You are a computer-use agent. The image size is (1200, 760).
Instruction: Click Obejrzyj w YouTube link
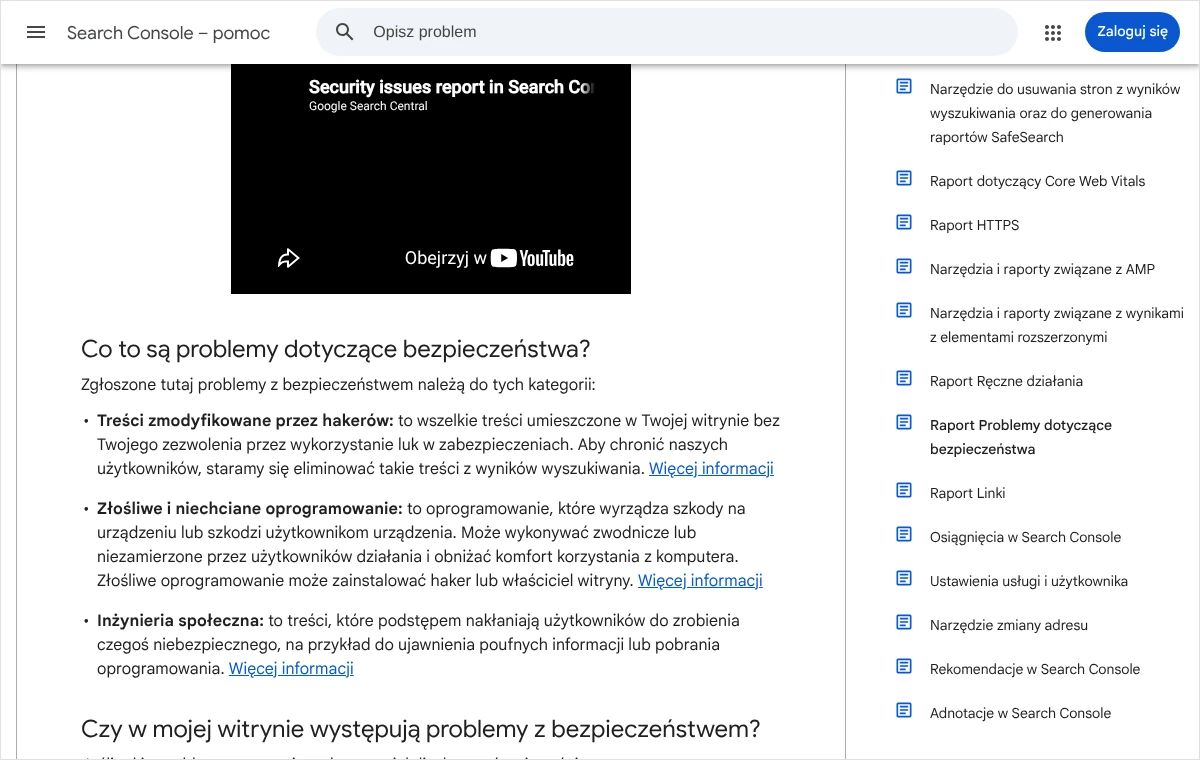pos(489,258)
